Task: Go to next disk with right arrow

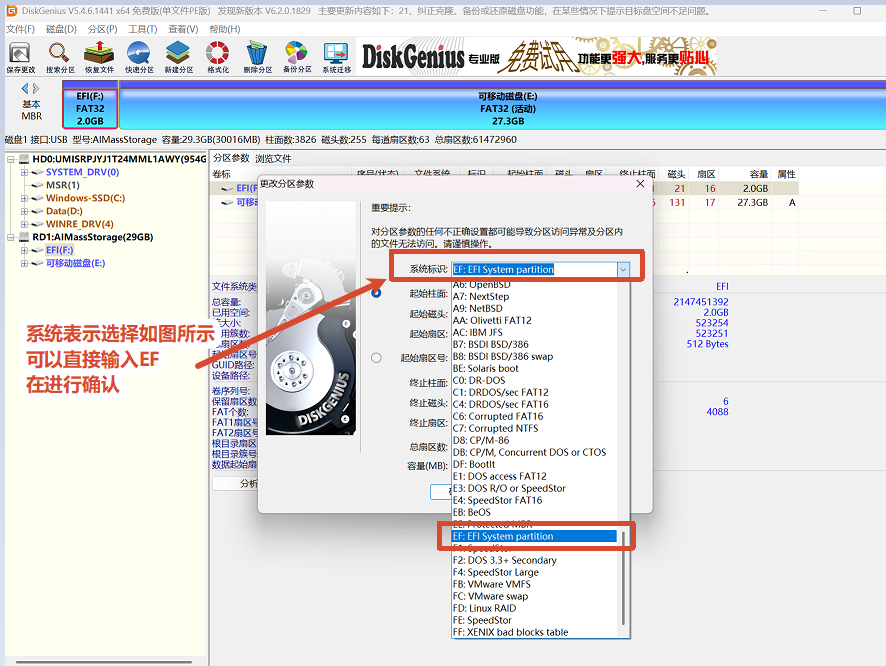Action: (36, 88)
